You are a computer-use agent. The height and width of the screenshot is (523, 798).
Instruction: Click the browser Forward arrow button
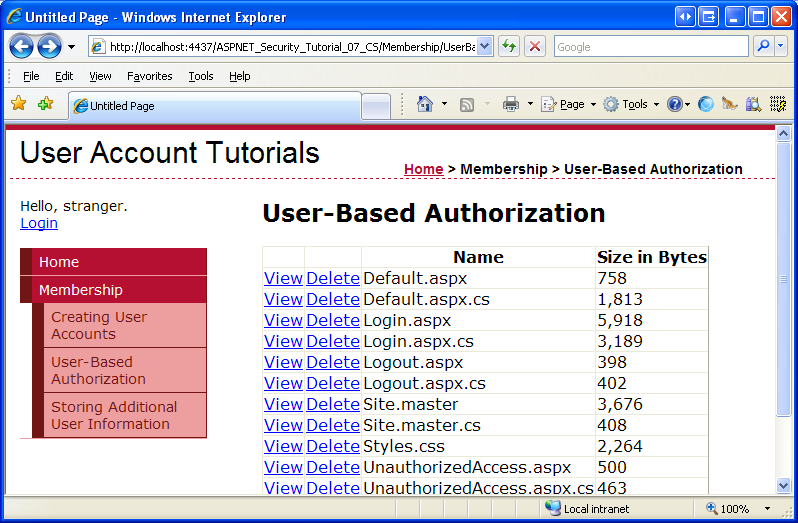(x=49, y=47)
